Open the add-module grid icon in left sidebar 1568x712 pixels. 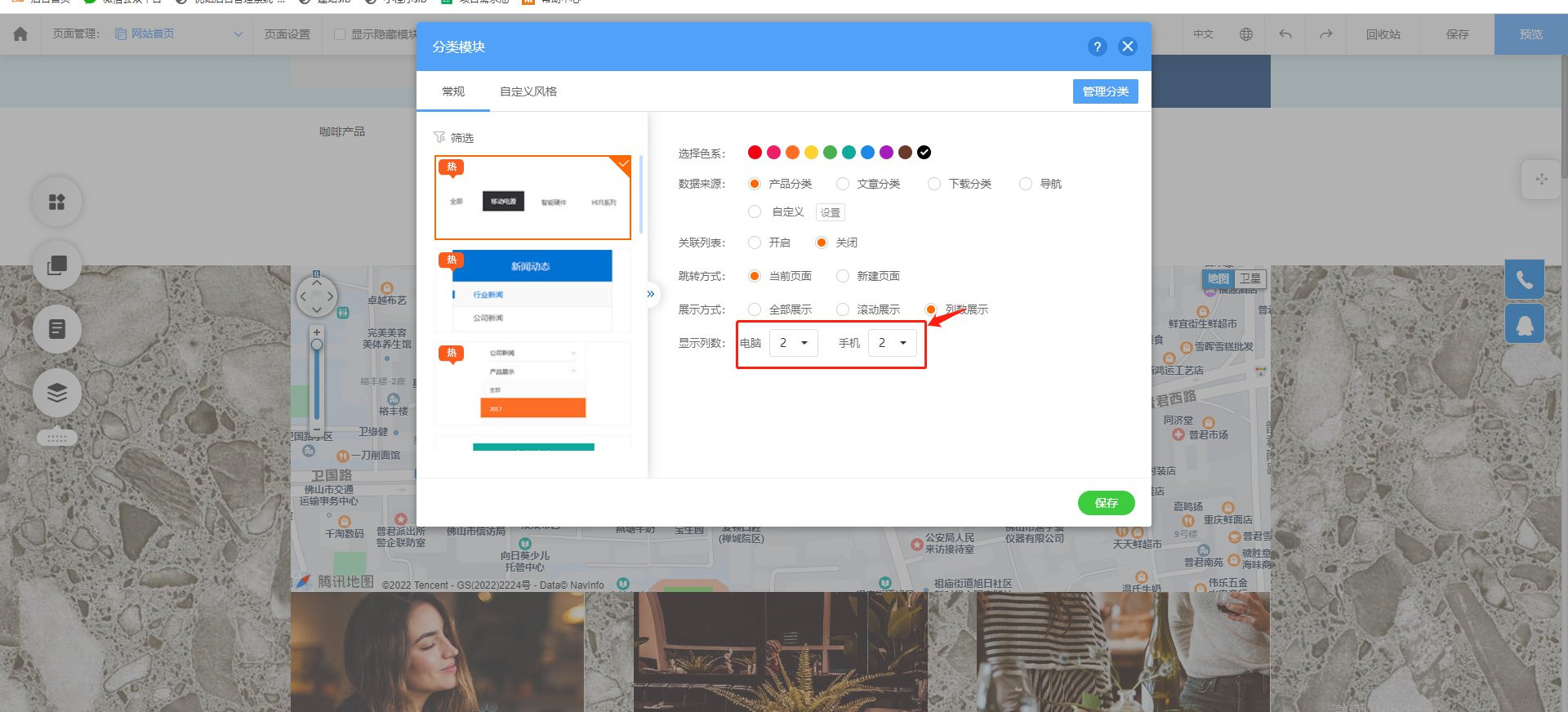click(x=57, y=202)
